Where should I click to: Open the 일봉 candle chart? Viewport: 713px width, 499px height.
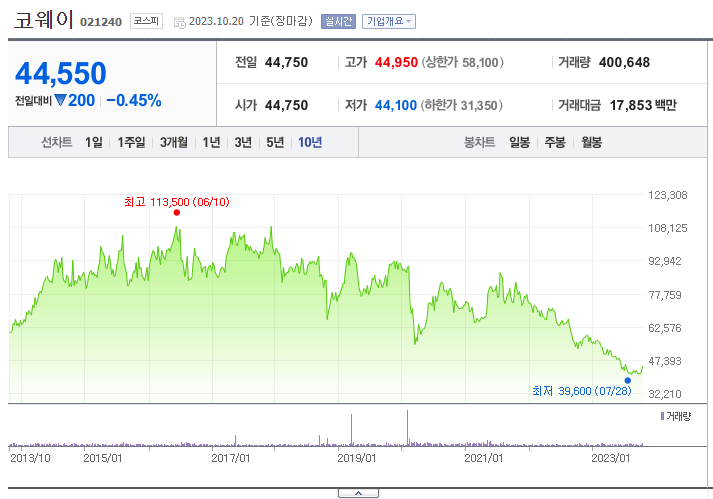coord(519,142)
